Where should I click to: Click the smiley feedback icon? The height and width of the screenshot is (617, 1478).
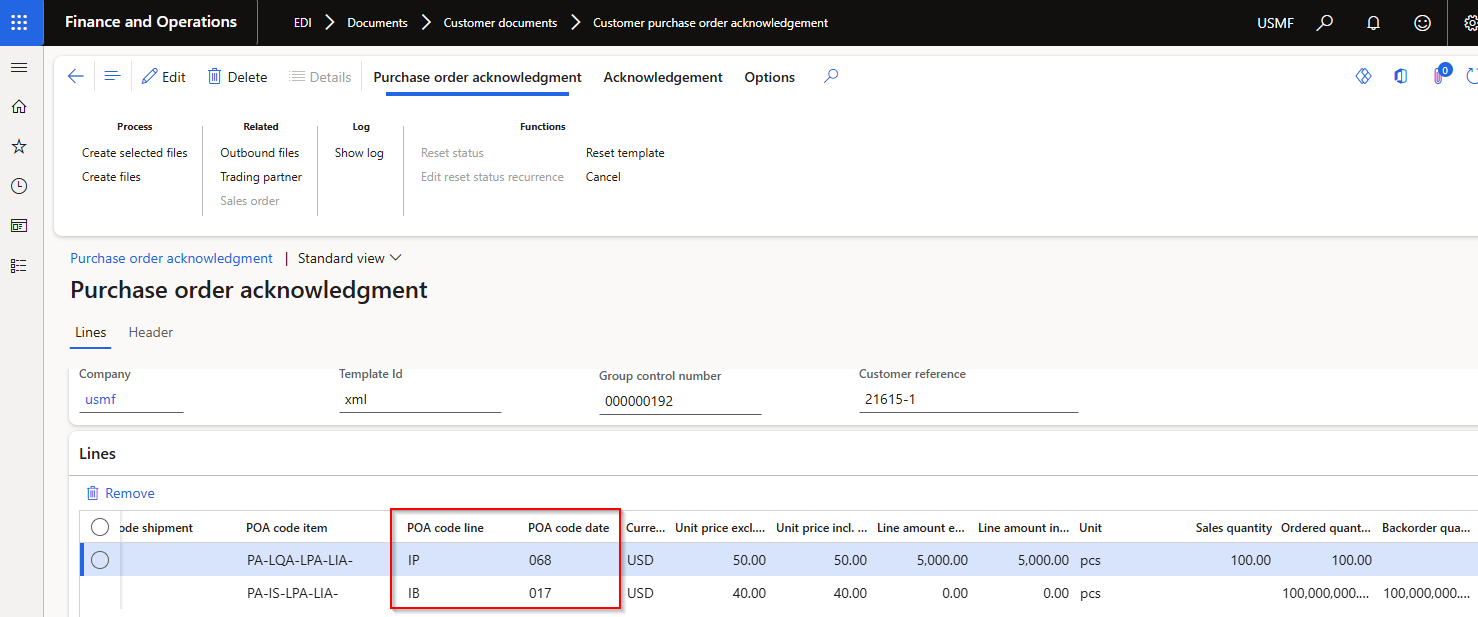pos(1422,22)
